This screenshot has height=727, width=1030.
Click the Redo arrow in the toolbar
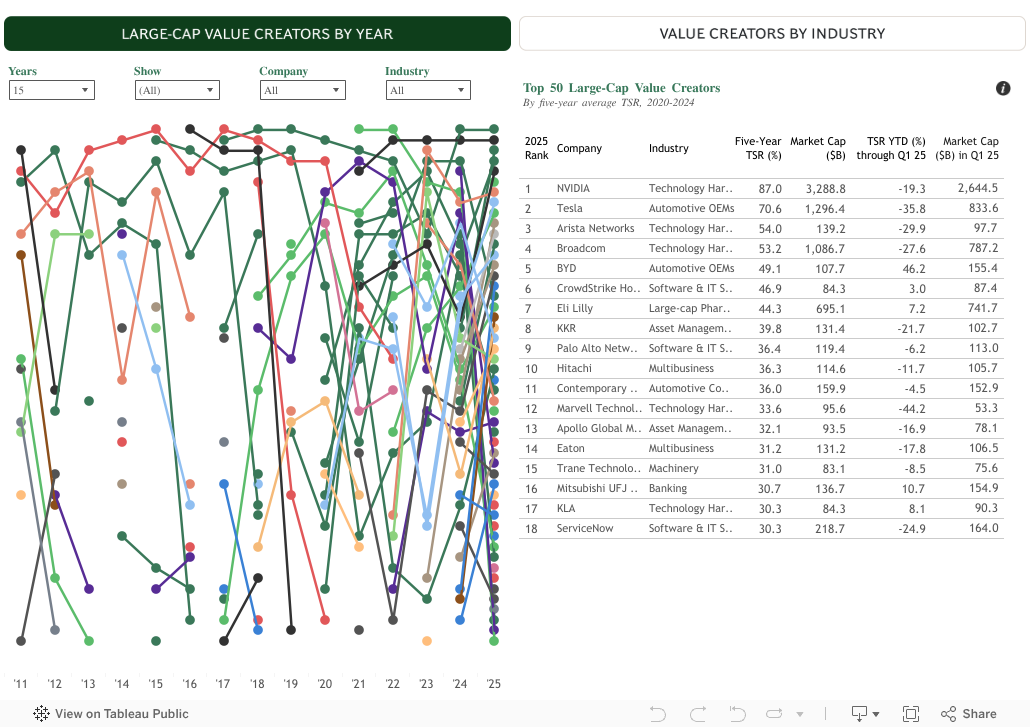coord(697,714)
